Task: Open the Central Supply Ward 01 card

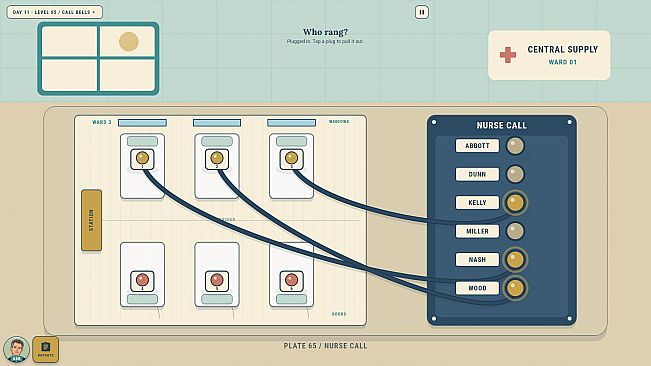Action: (x=549, y=55)
